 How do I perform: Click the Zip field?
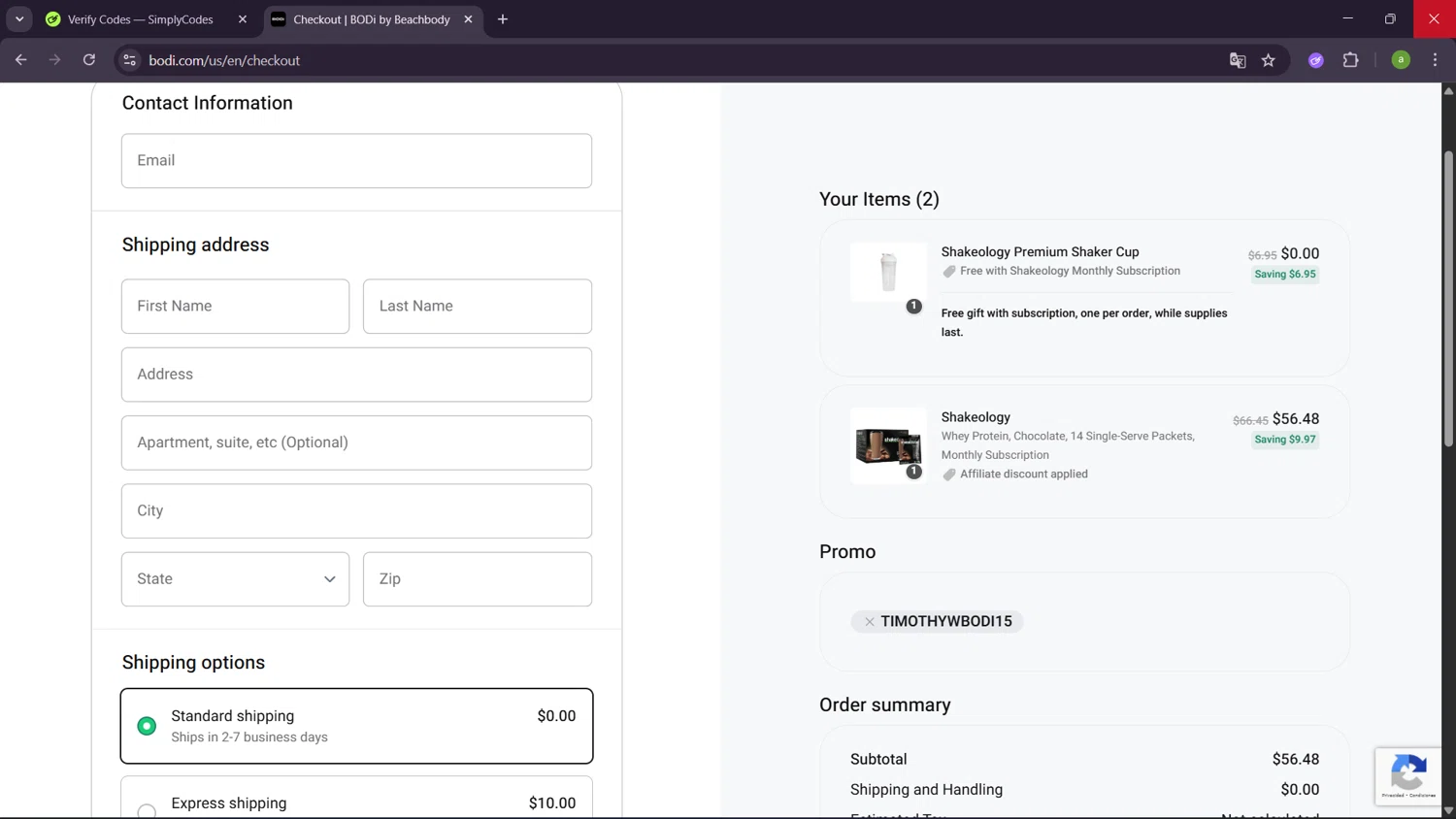[x=478, y=579]
